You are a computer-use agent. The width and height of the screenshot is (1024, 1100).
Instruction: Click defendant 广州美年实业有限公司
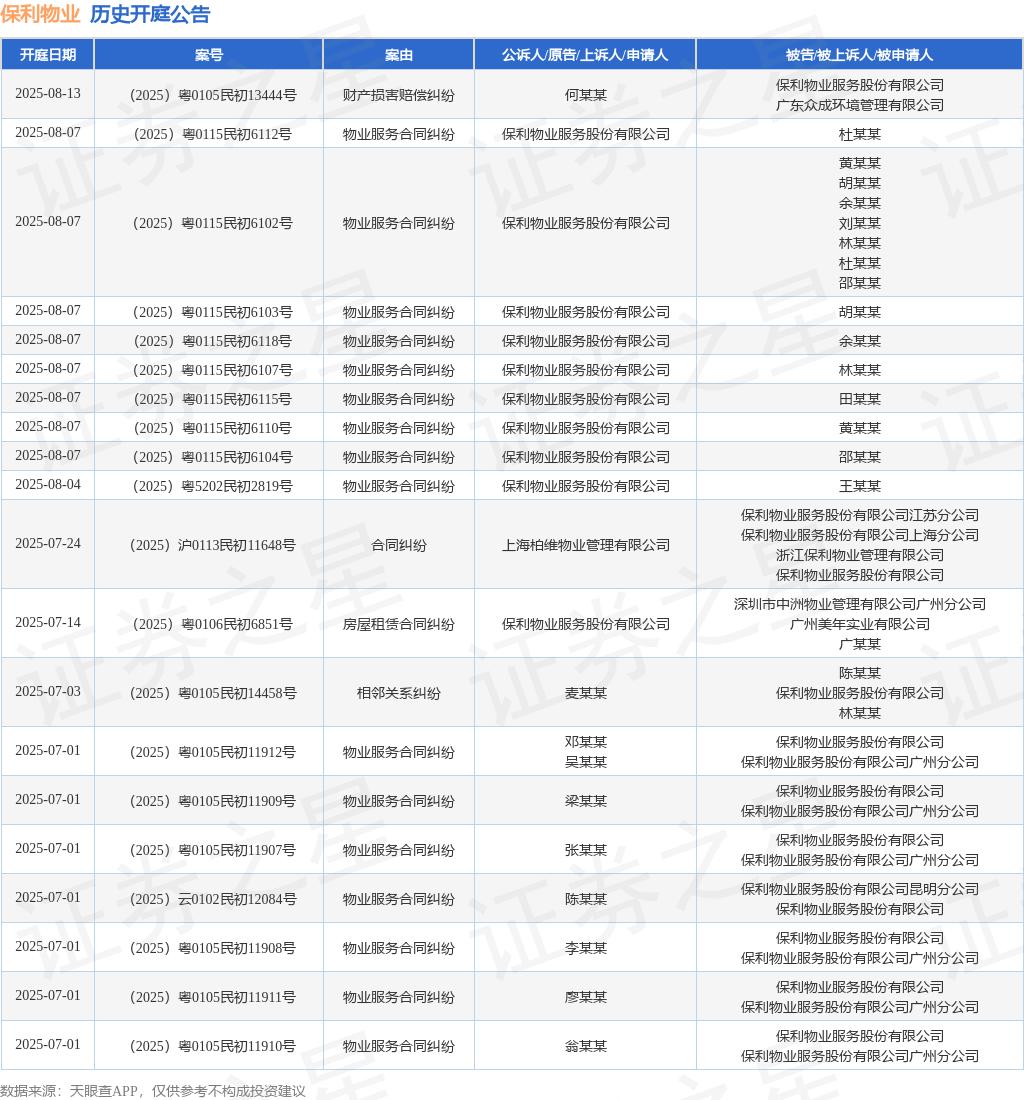(859, 624)
